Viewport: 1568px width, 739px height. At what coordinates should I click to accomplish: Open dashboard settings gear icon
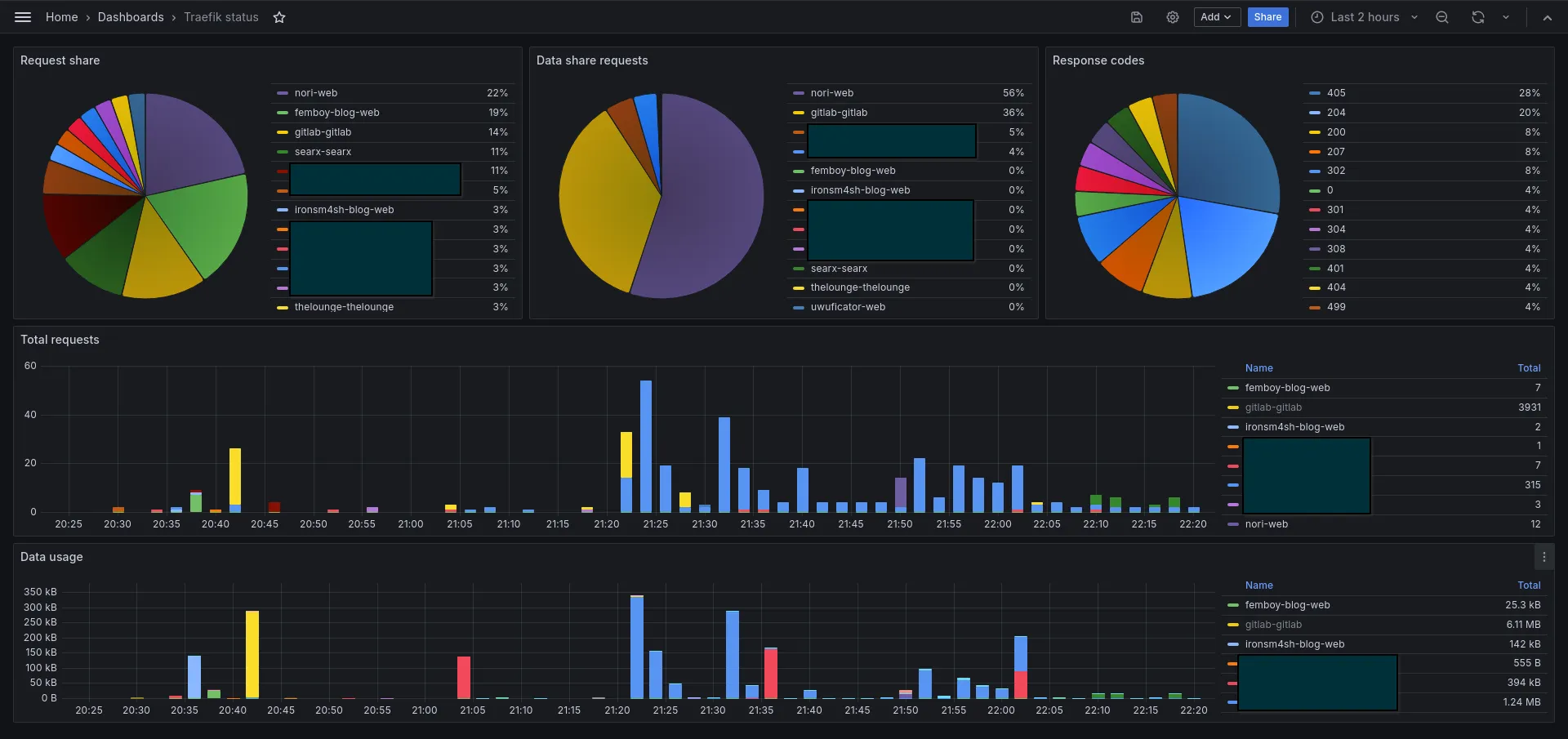point(1172,17)
